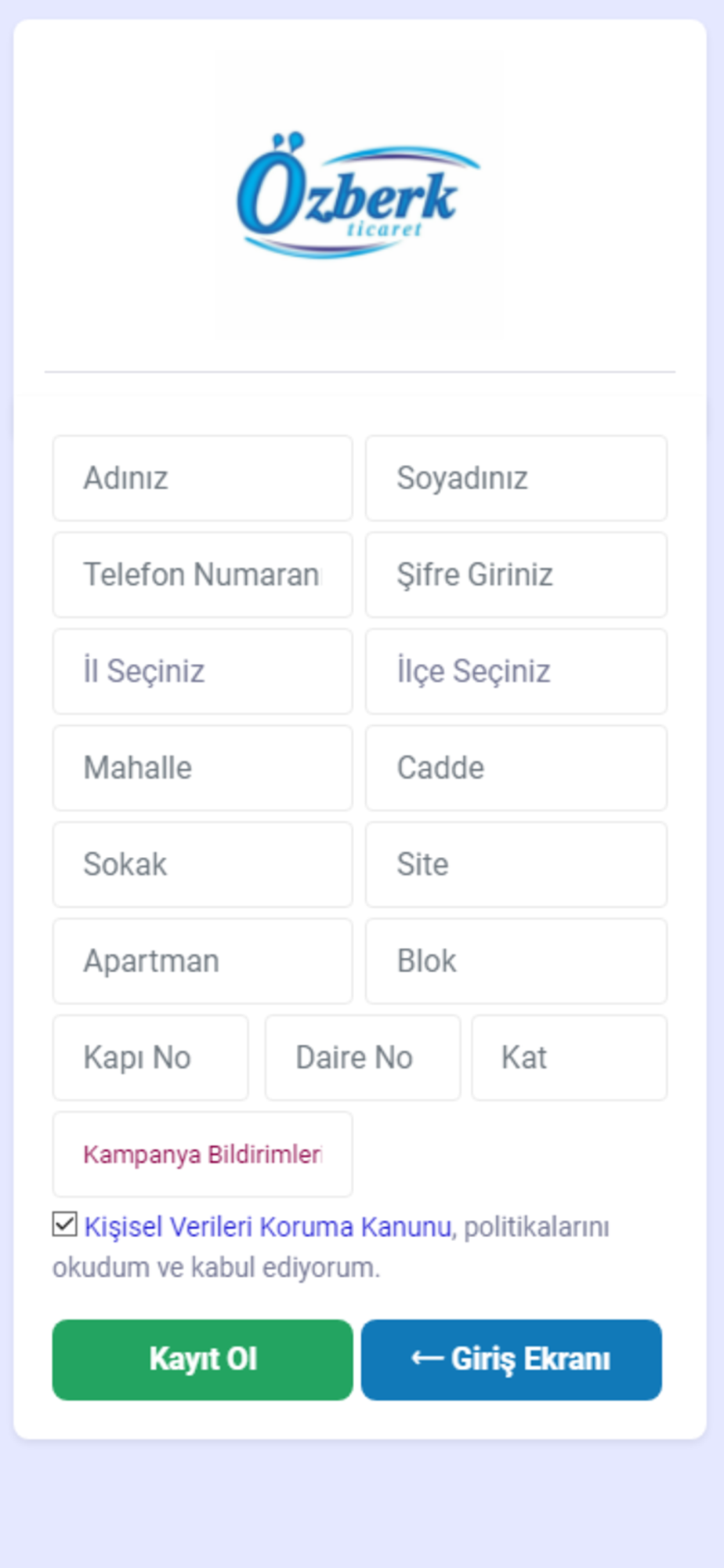This screenshot has width=724, height=1568.
Task: Click into the Blok field
Action: point(516,960)
